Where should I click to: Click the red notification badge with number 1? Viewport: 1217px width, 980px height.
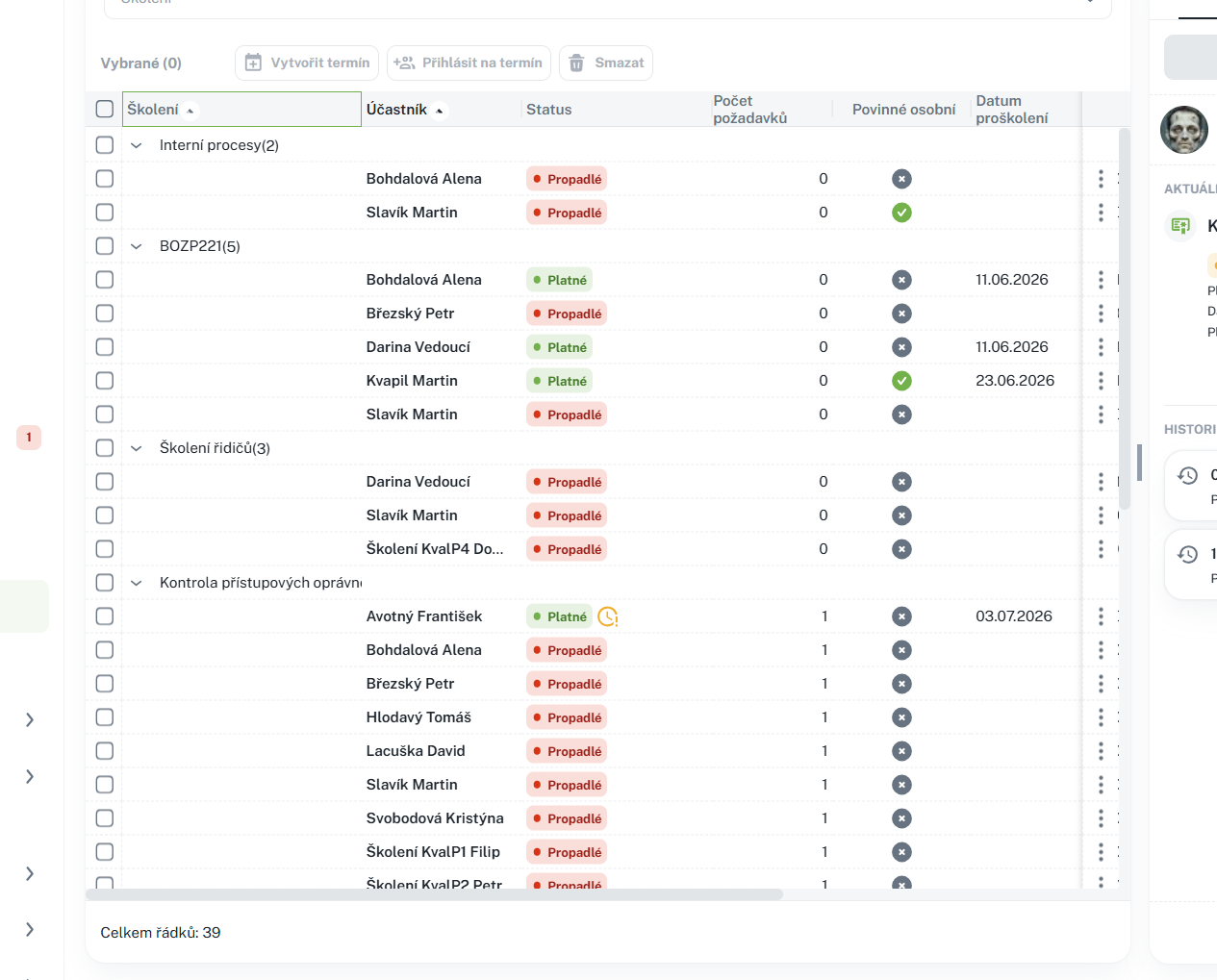tap(29, 438)
